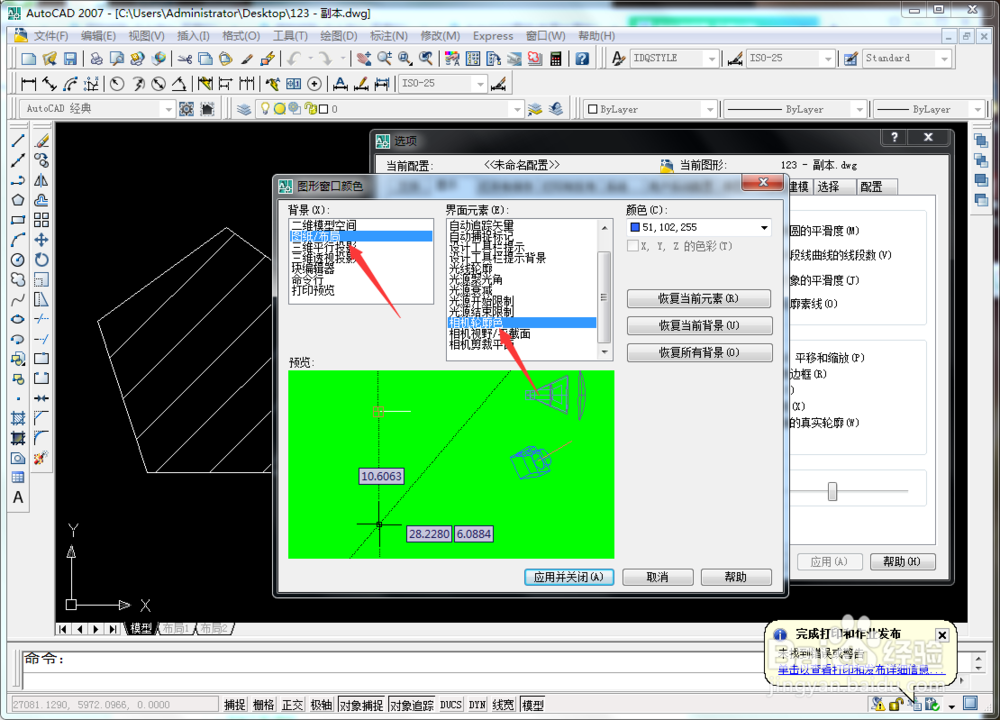Toggle 对象捕捉 object snap
This screenshot has height=720, width=1000.
click(x=361, y=705)
